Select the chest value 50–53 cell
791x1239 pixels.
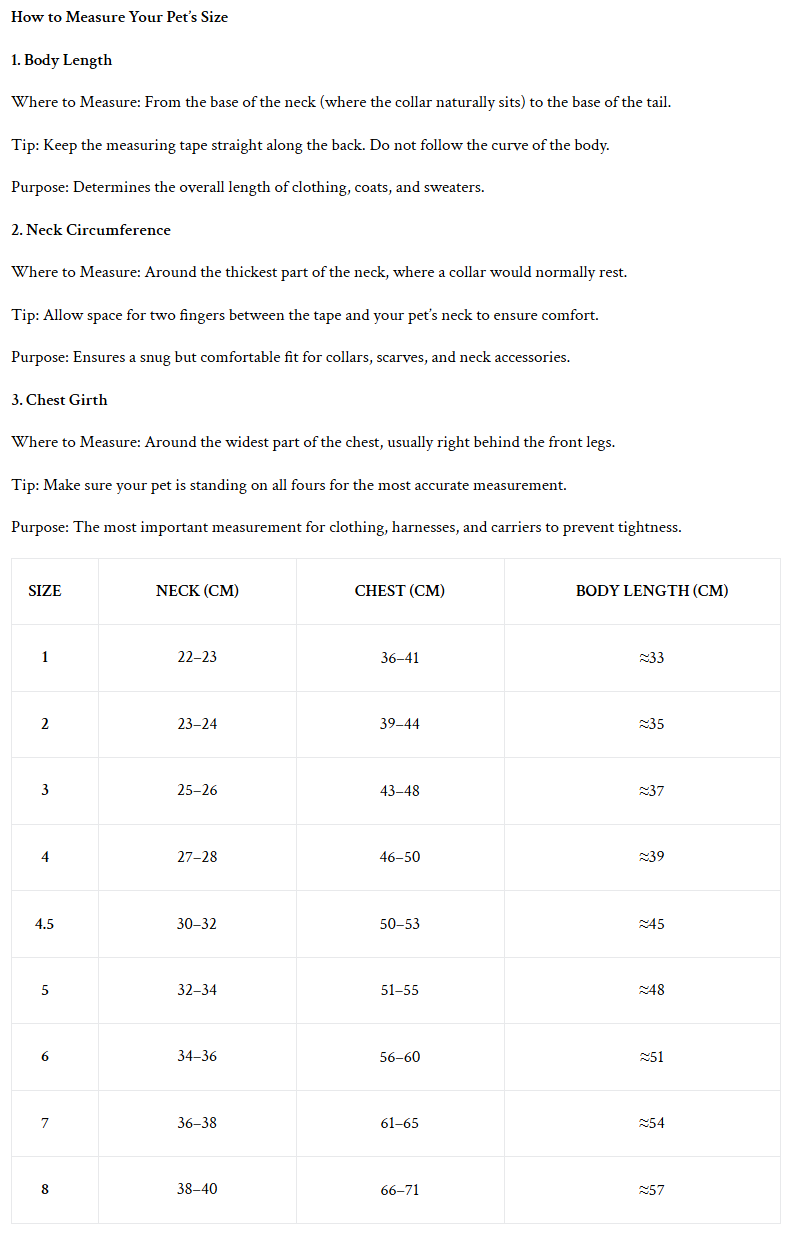400,924
